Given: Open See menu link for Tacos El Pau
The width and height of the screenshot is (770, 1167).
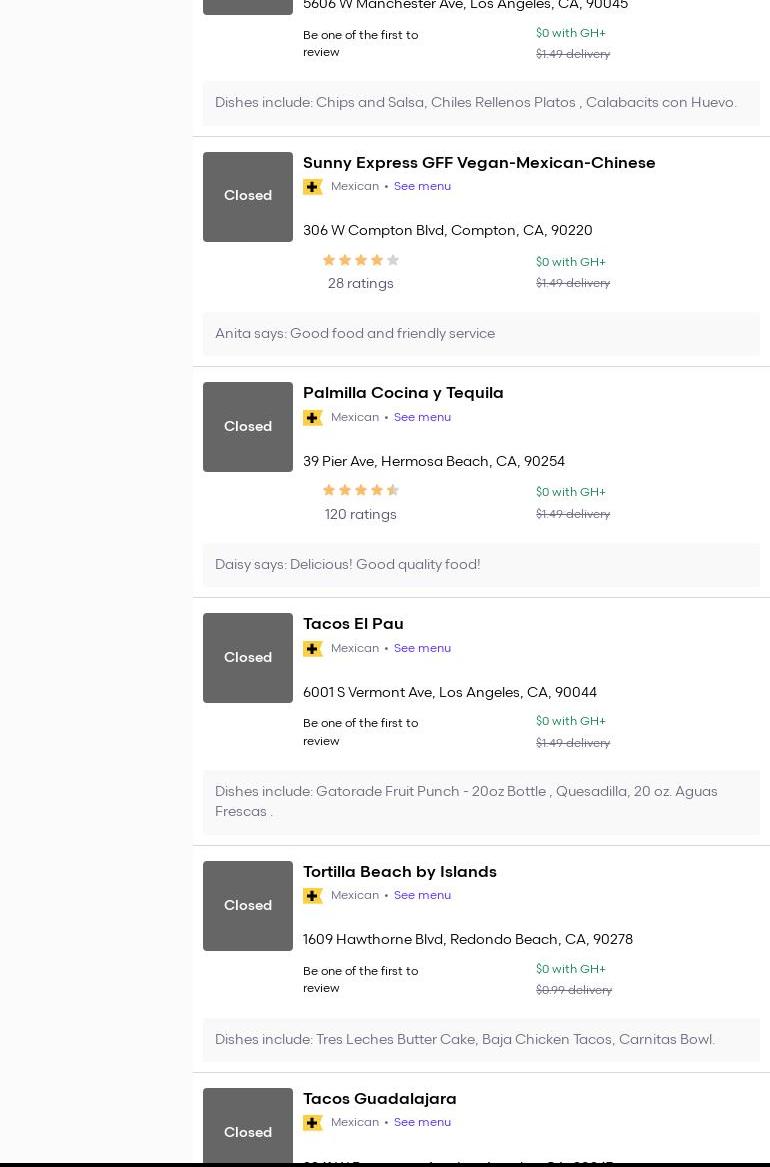Looking at the screenshot, I should pos(422,649).
